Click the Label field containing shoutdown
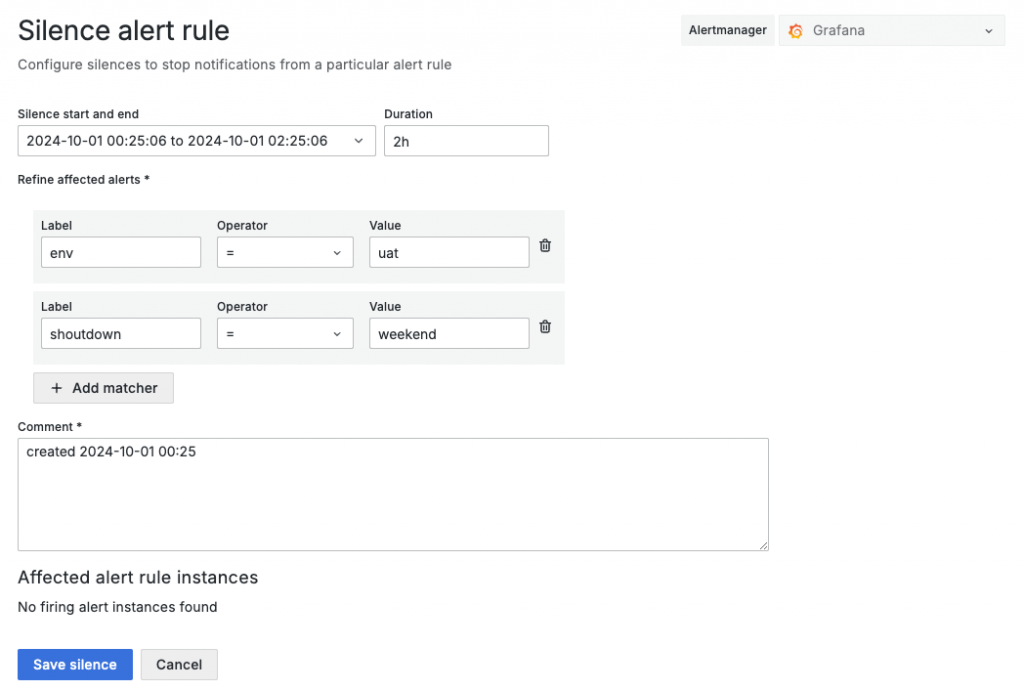Screen dimensions: 1024x690 pyautogui.click(x=120, y=334)
